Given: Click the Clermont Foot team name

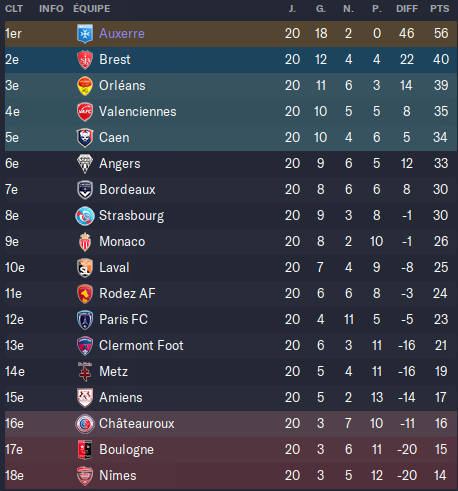Looking at the screenshot, I should click(x=141, y=346).
